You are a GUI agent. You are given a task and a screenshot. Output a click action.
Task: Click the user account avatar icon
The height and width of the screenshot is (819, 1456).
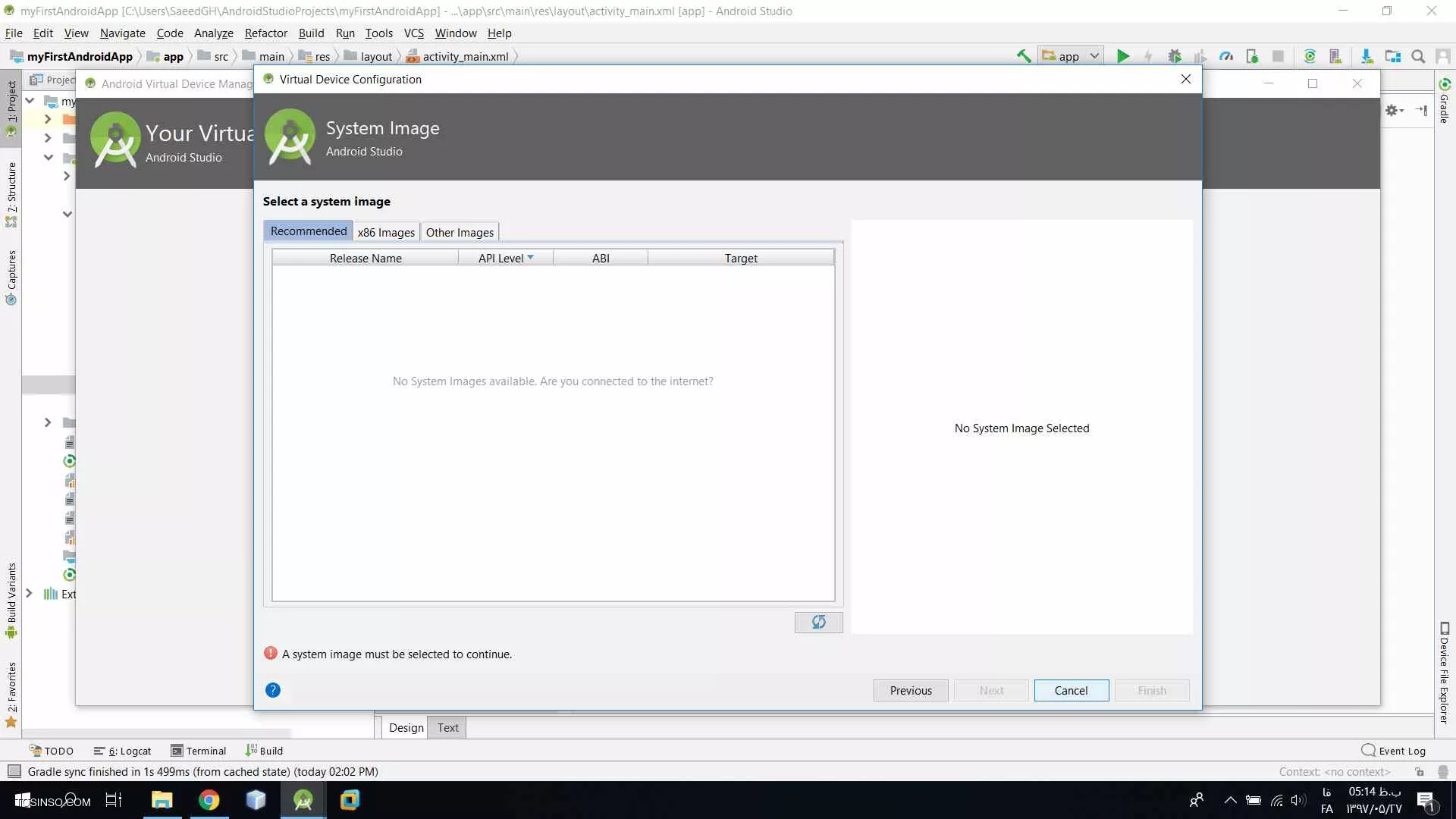point(1443,56)
